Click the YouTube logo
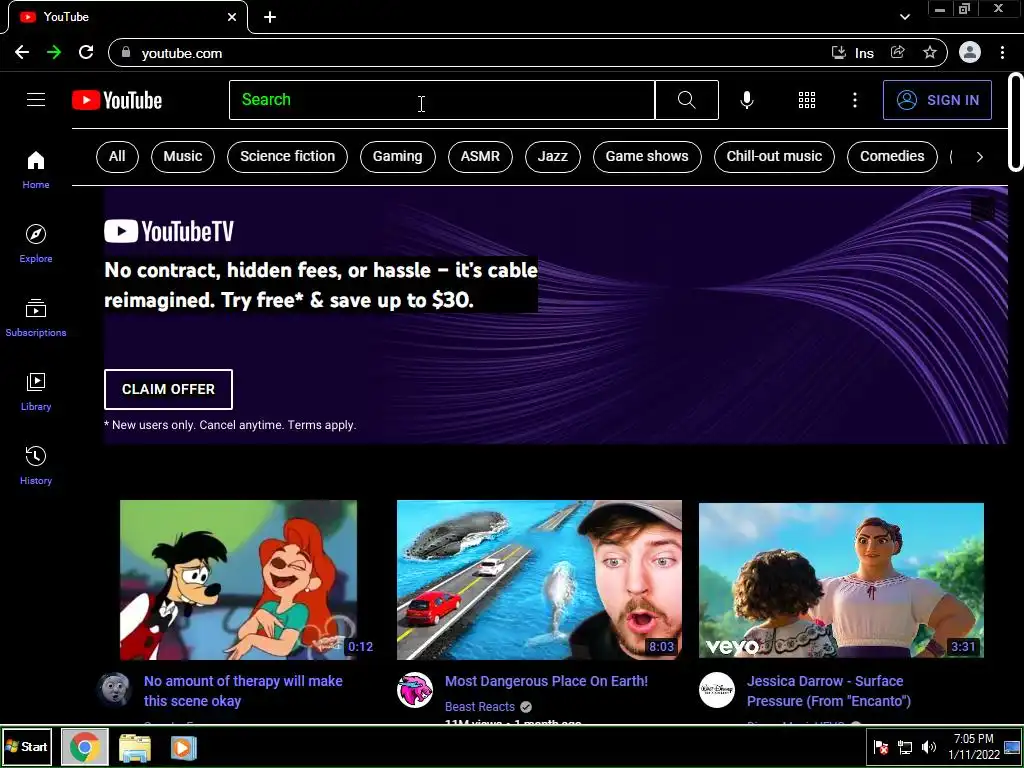Image resolution: width=1024 pixels, height=768 pixels. [x=117, y=100]
